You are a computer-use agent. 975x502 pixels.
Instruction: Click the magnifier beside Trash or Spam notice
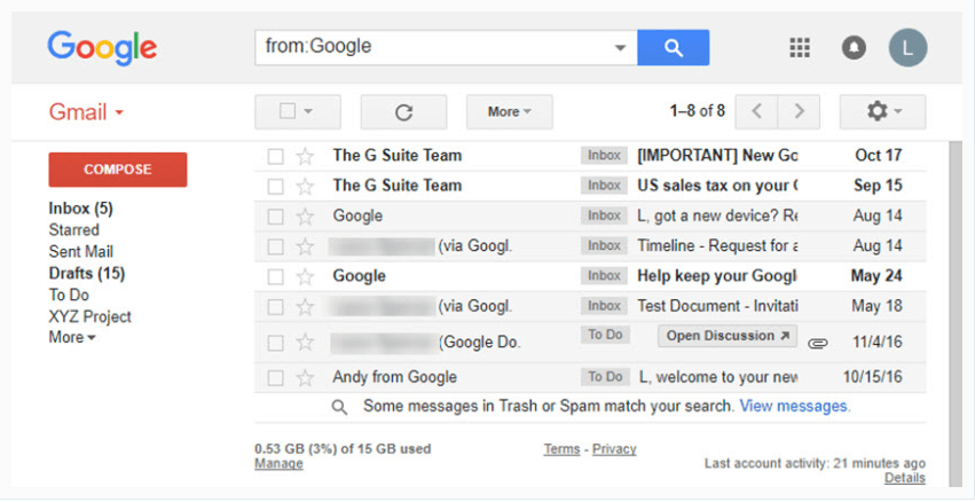pos(339,407)
